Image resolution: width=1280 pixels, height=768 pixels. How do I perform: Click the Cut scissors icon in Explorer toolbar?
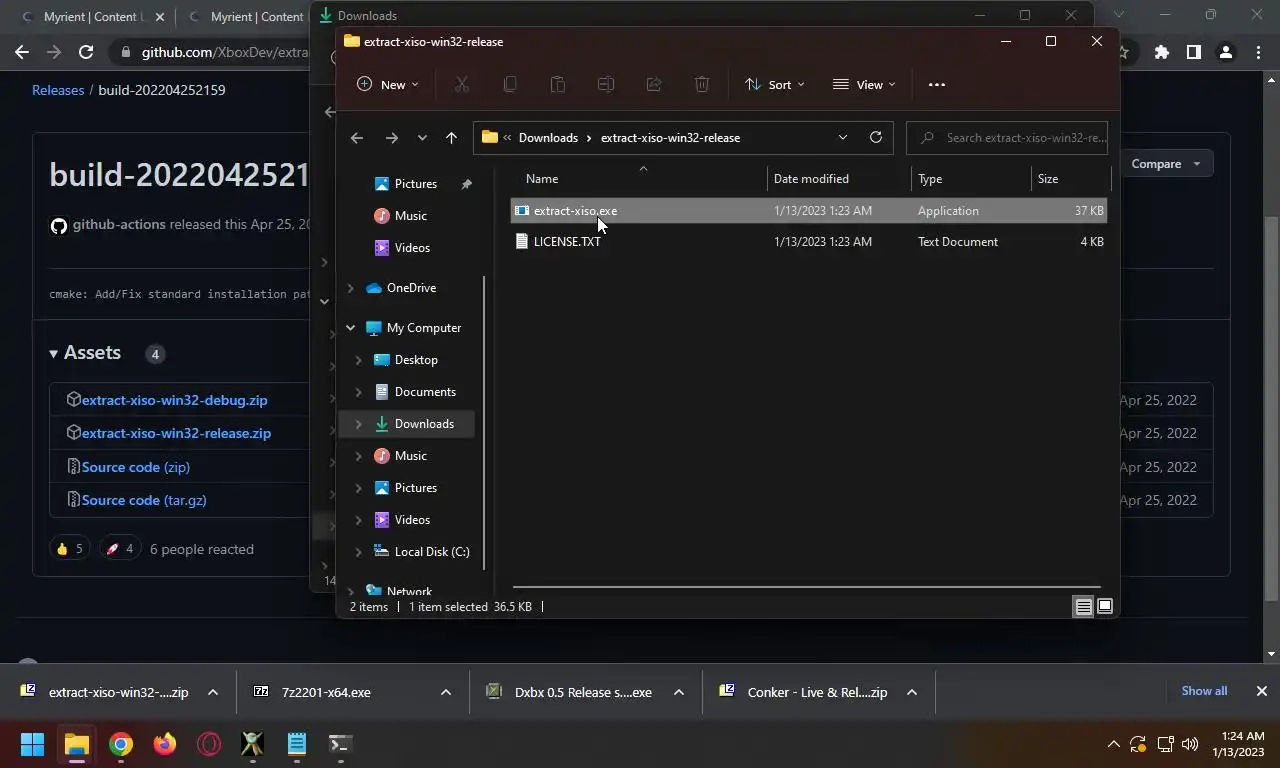(462, 85)
